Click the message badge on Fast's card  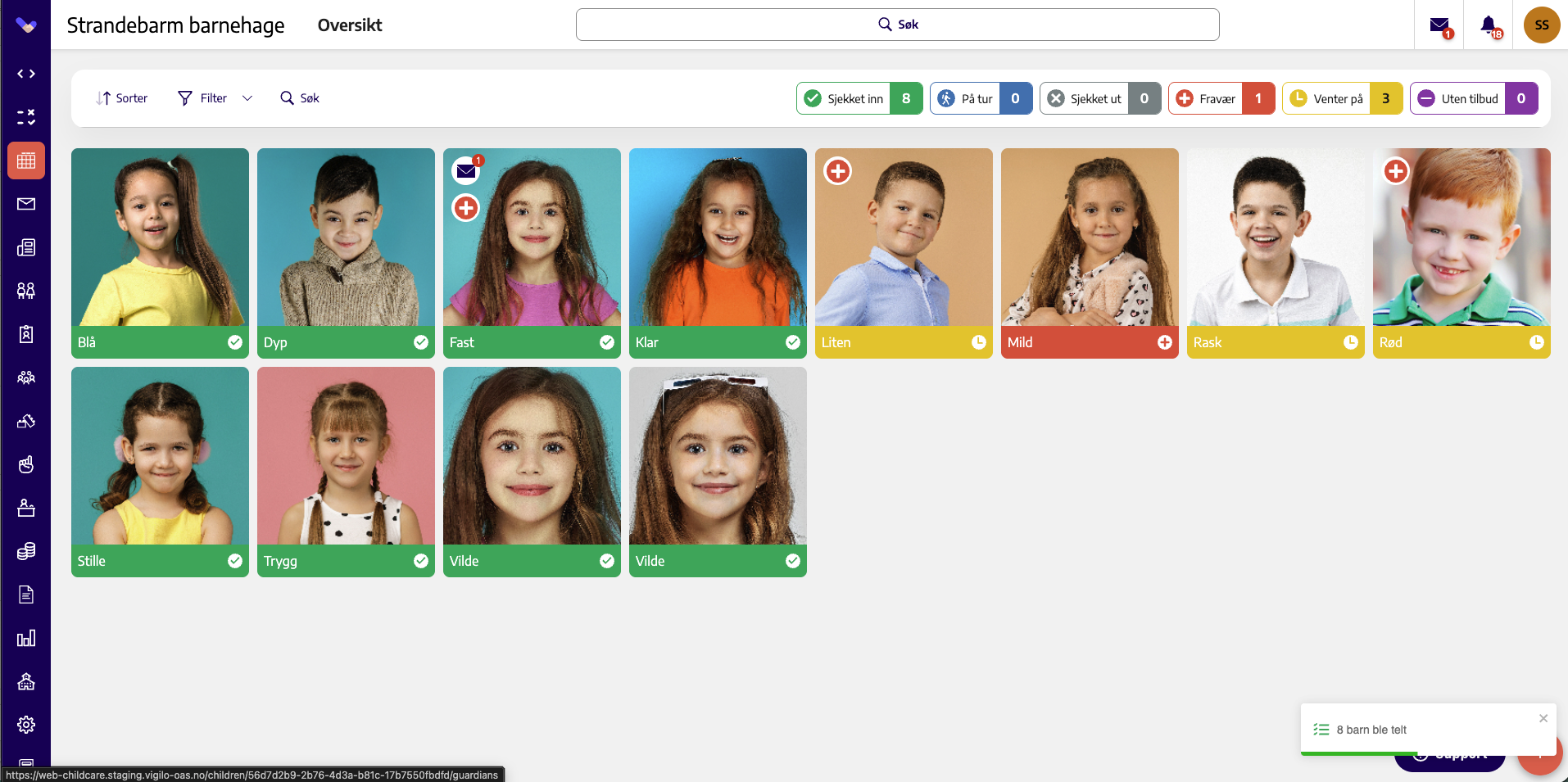pos(467,171)
